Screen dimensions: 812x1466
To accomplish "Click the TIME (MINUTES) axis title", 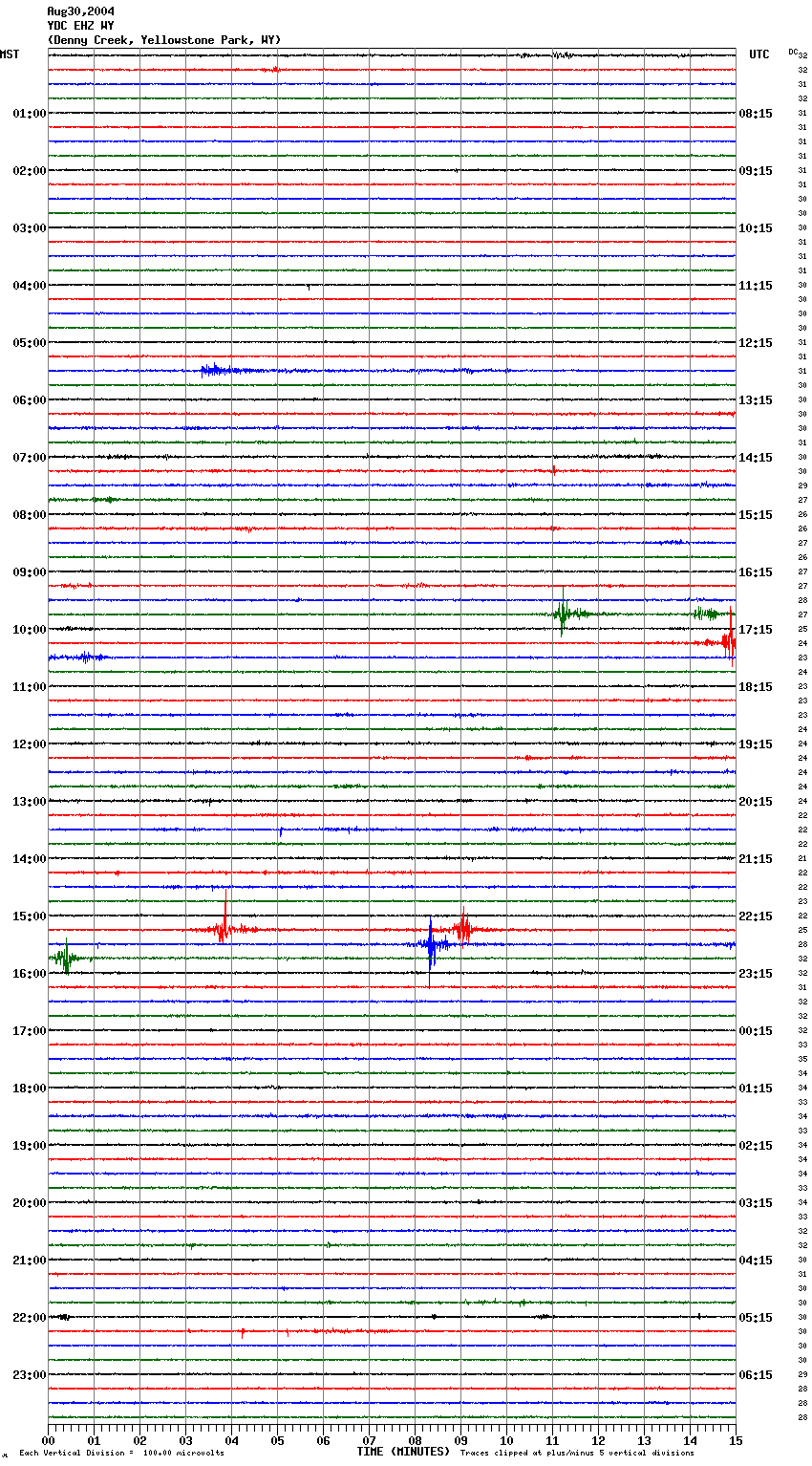I will tap(403, 1452).
